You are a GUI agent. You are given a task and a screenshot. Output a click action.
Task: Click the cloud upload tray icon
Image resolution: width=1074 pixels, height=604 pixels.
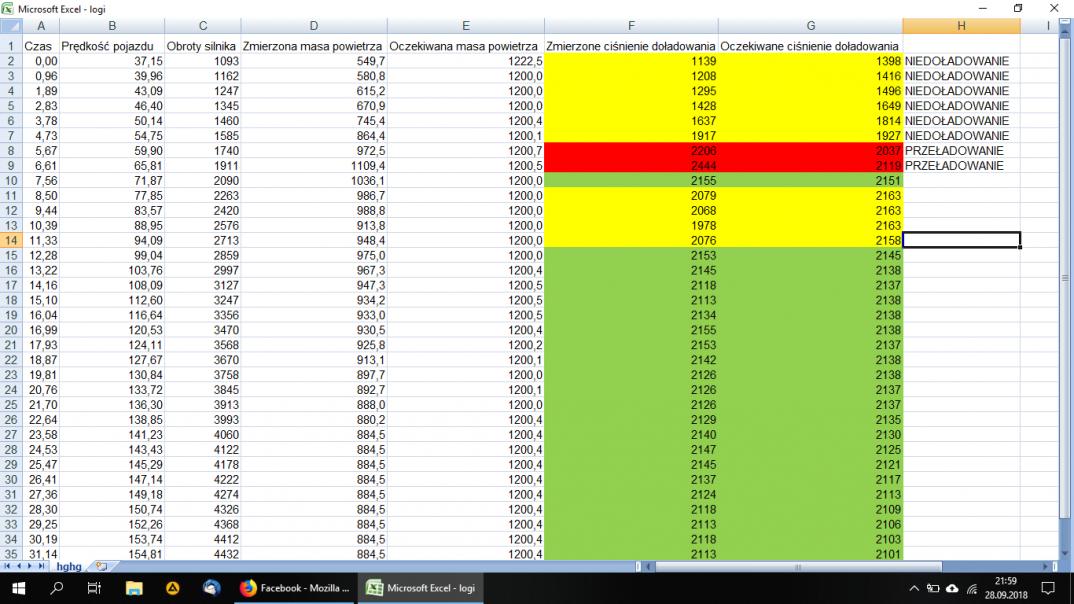point(952,588)
